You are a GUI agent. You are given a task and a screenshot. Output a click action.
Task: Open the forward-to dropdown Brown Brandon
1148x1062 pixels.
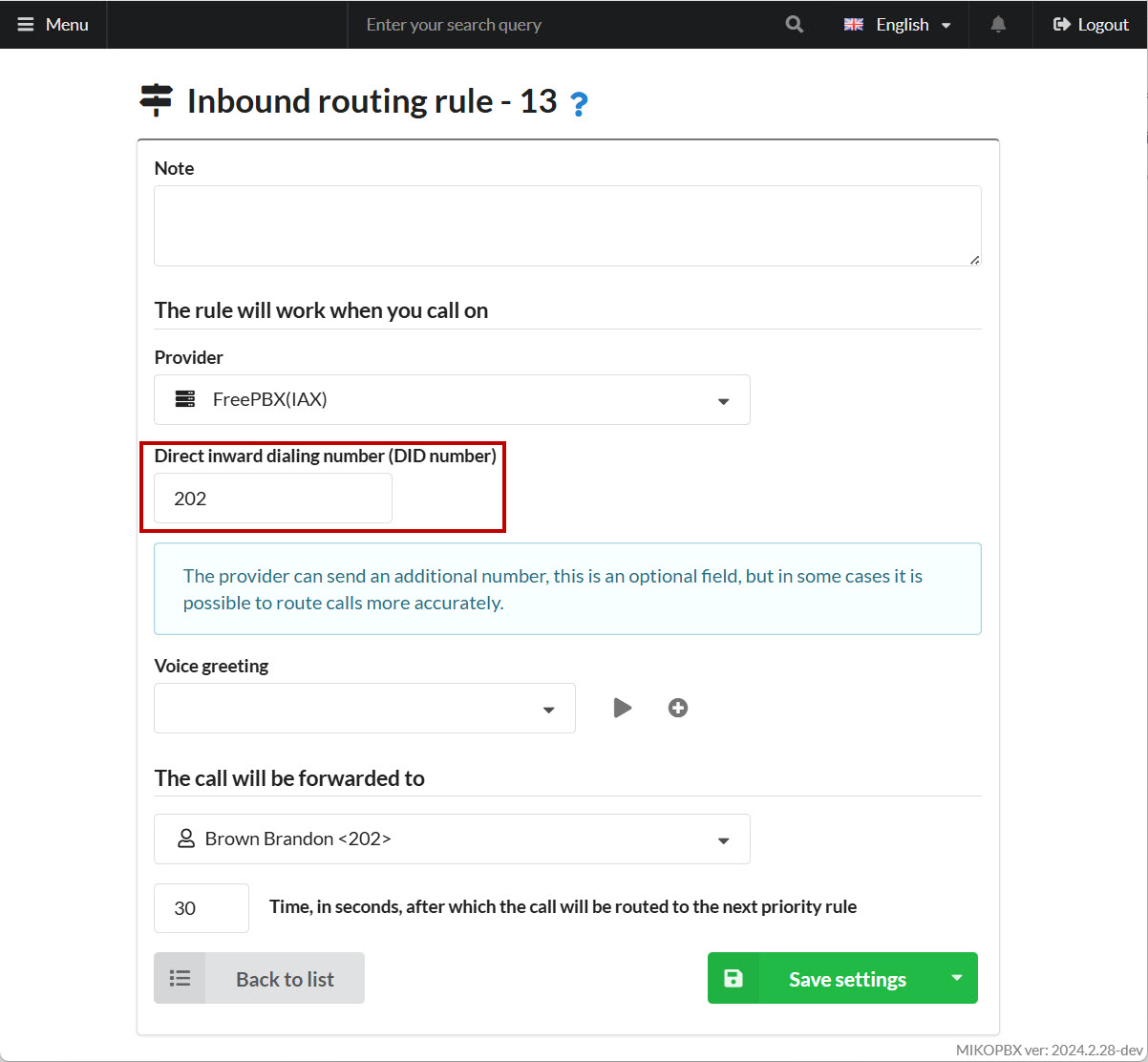click(x=452, y=839)
